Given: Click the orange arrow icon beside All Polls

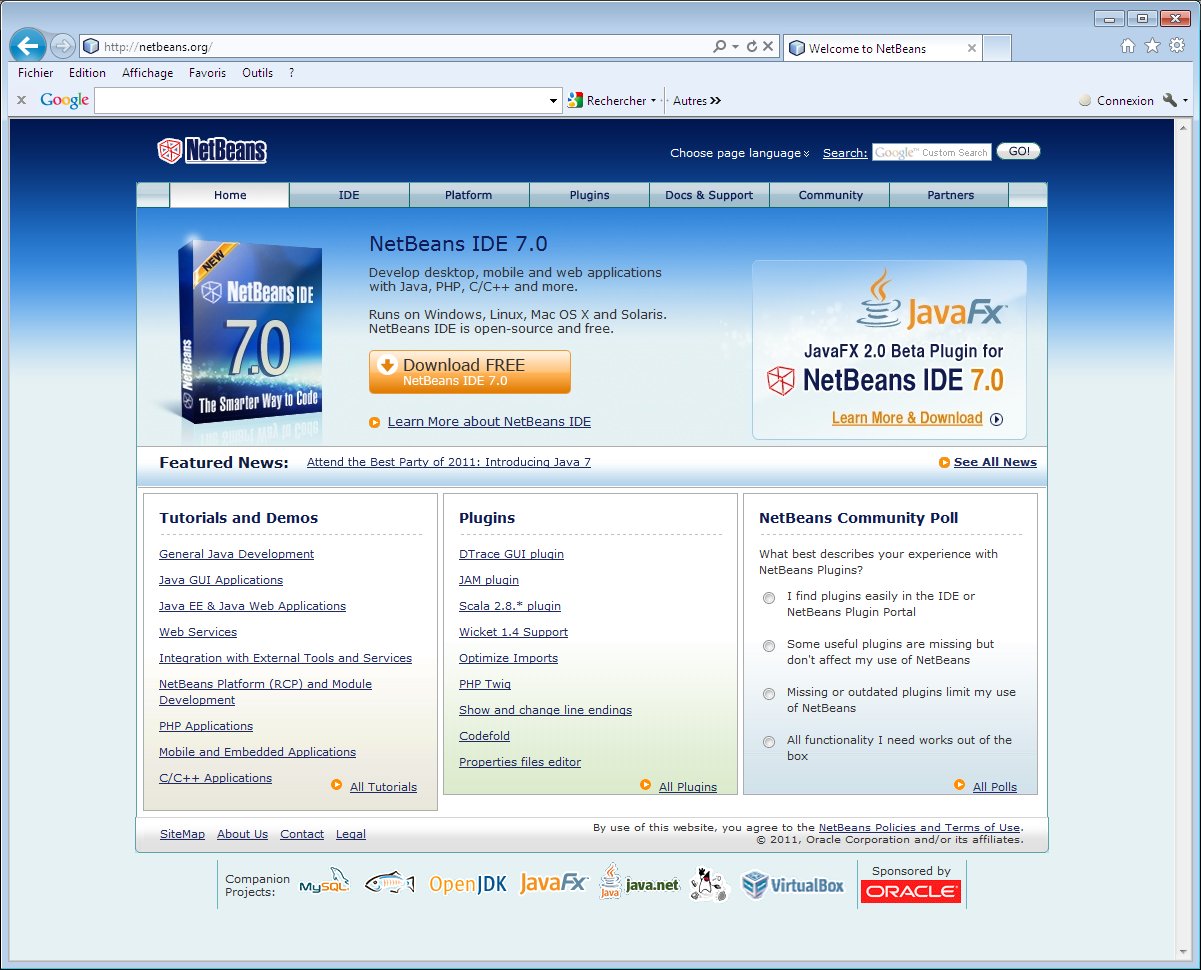Looking at the screenshot, I should (x=960, y=785).
